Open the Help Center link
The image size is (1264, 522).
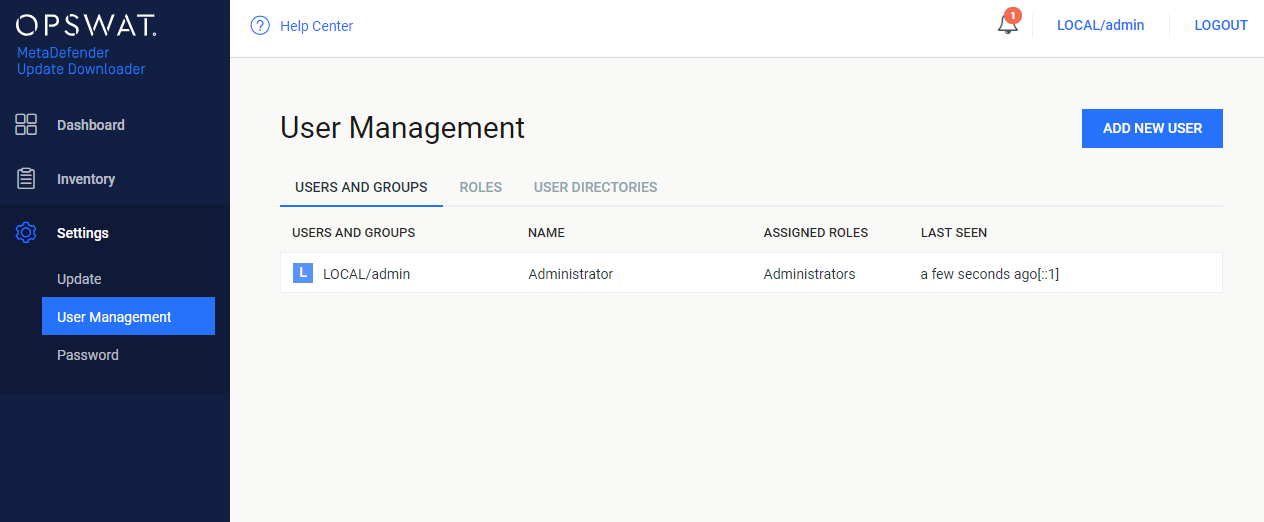(316, 26)
